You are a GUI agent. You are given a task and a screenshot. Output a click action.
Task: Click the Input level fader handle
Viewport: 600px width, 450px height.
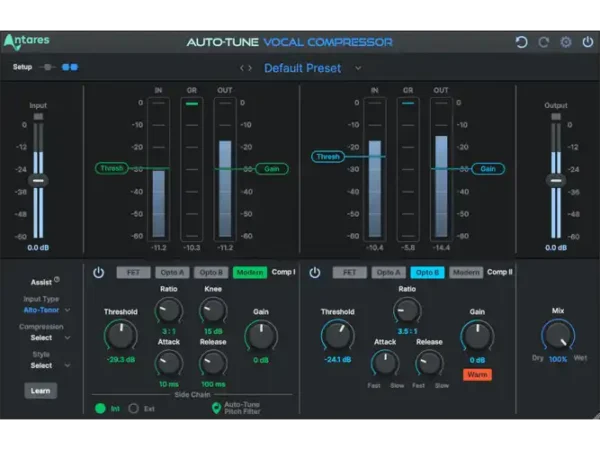pyautogui.click(x=38, y=181)
